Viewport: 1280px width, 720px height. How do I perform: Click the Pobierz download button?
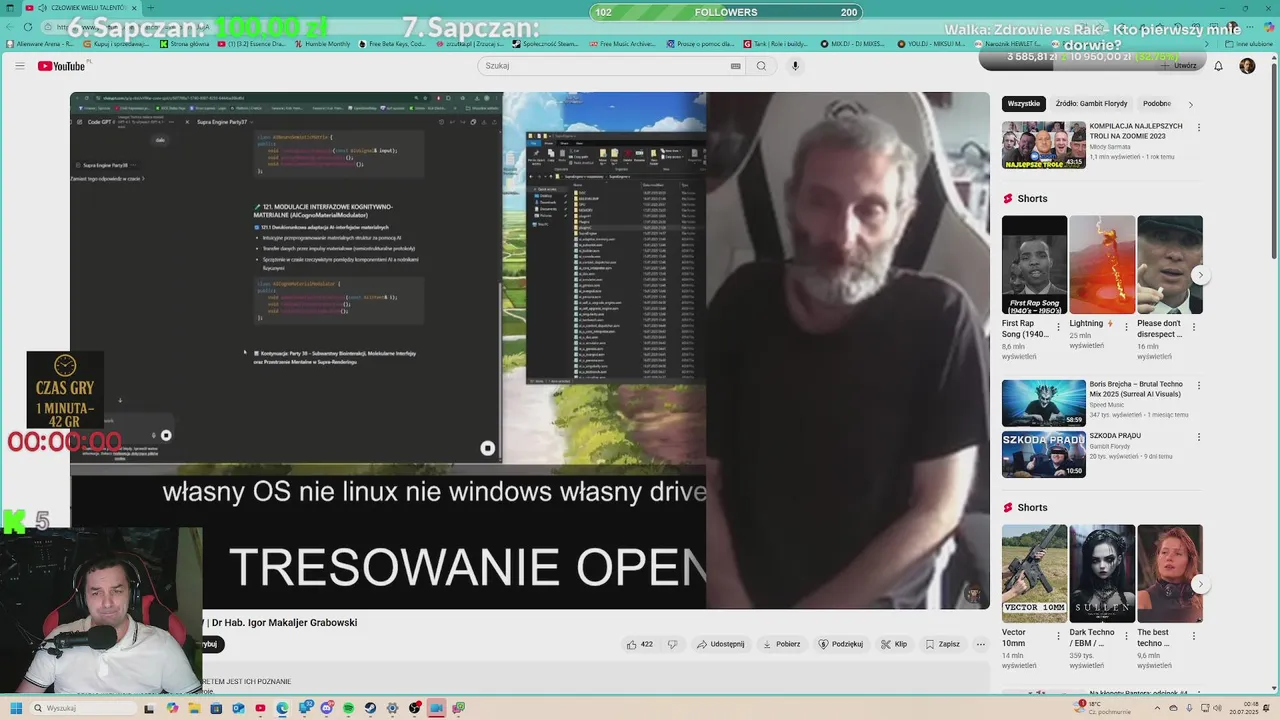point(781,644)
